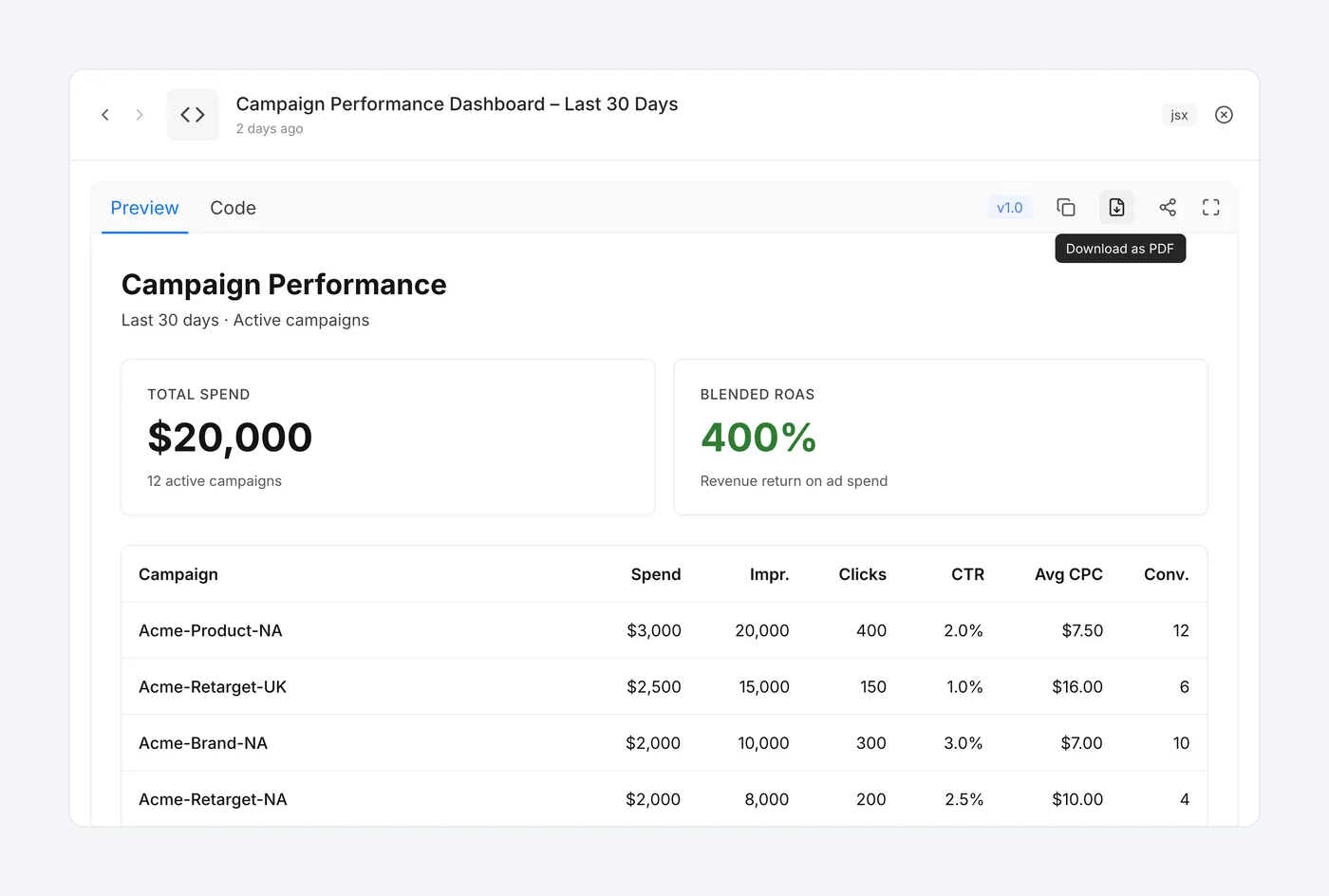Expand preview to fullscreen
Image resolution: width=1329 pixels, height=896 pixels.
pos(1211,207)
